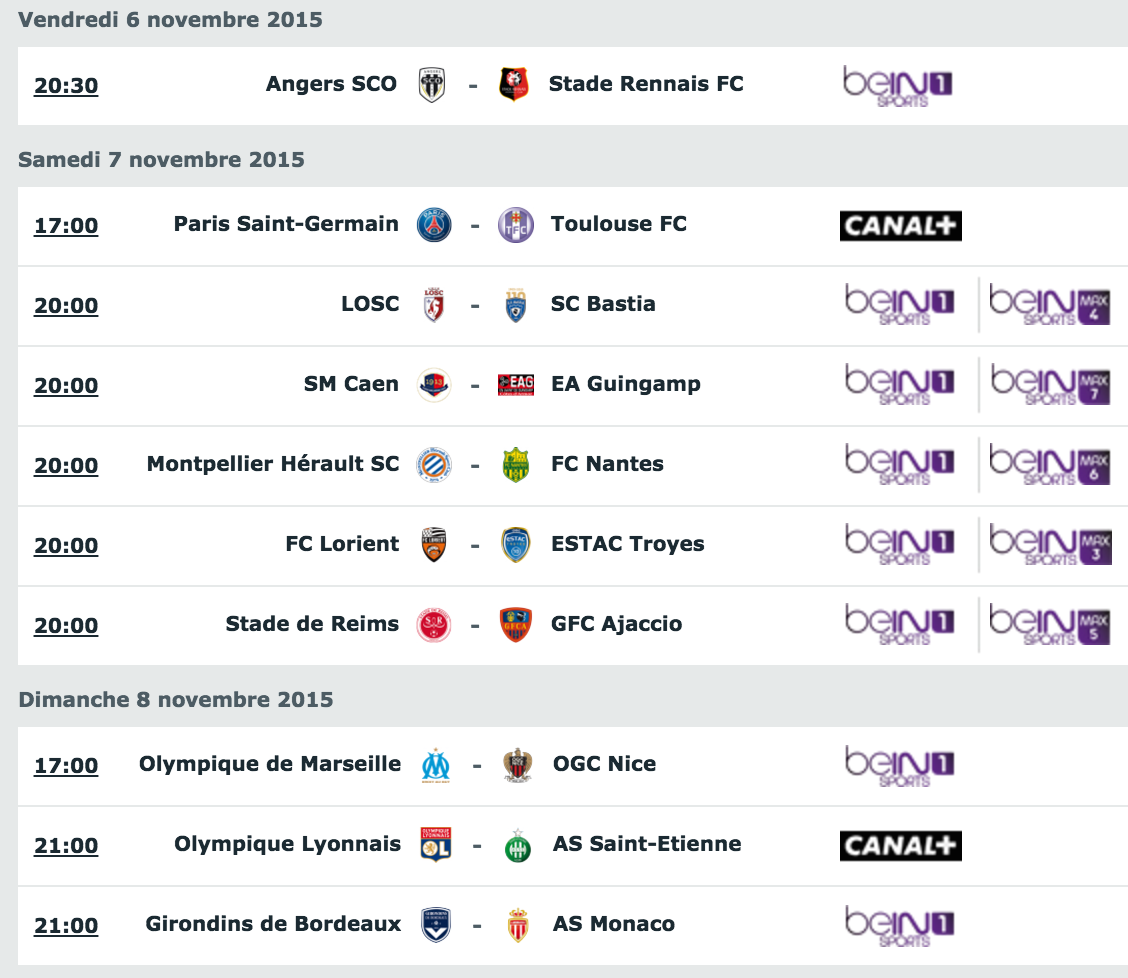Screen dimensions: 1128x978
Task: Click the Canal+ logo for PSG match
Action: pyautogui.click(x=901, y=226)
